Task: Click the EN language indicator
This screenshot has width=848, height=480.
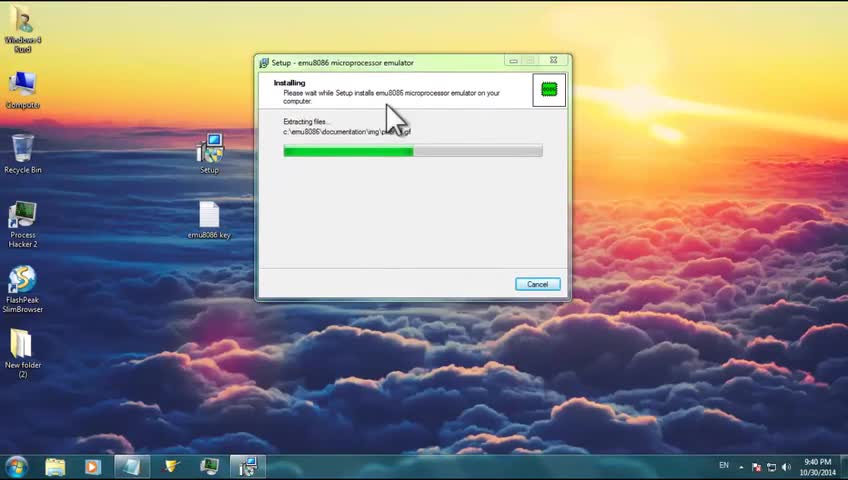Action: [724, 465]
